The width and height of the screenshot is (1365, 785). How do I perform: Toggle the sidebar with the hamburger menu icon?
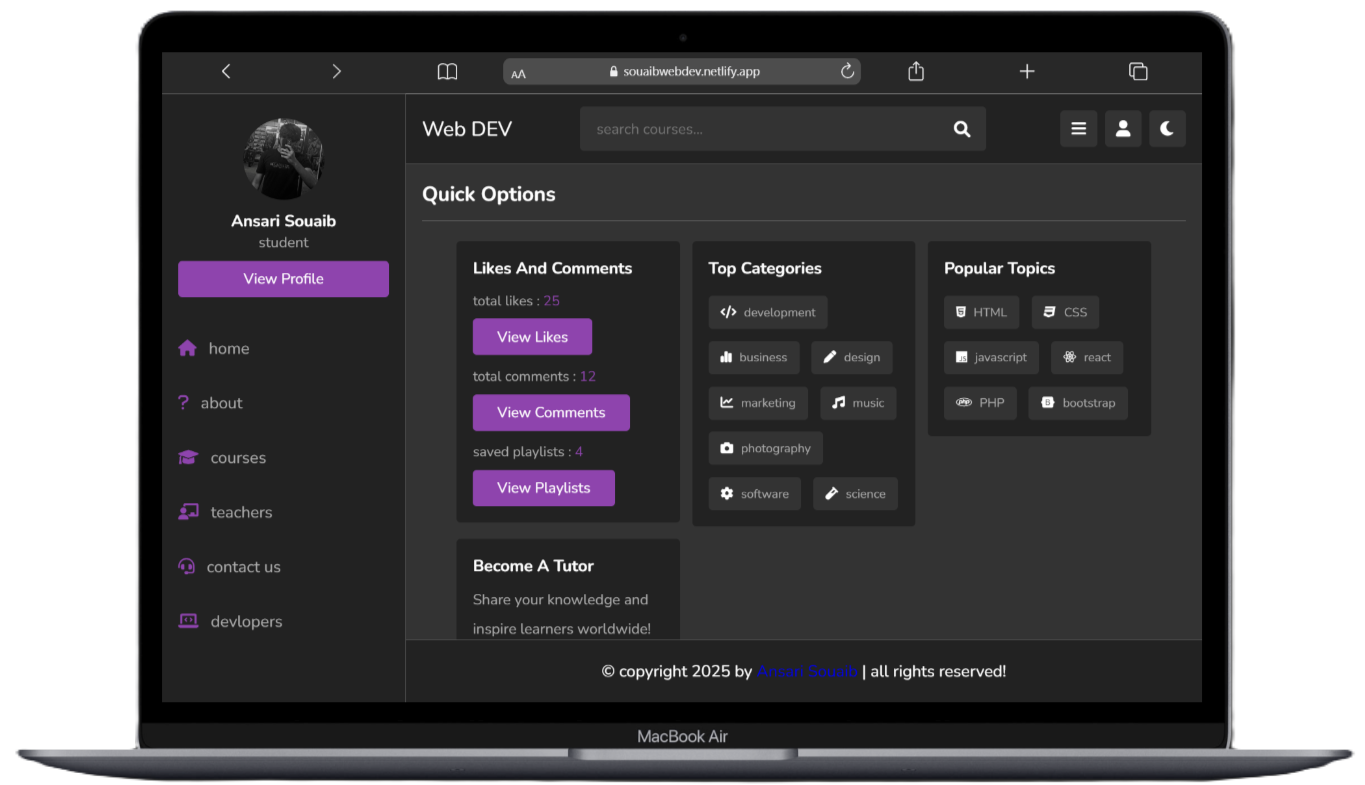click(1078, 129)
